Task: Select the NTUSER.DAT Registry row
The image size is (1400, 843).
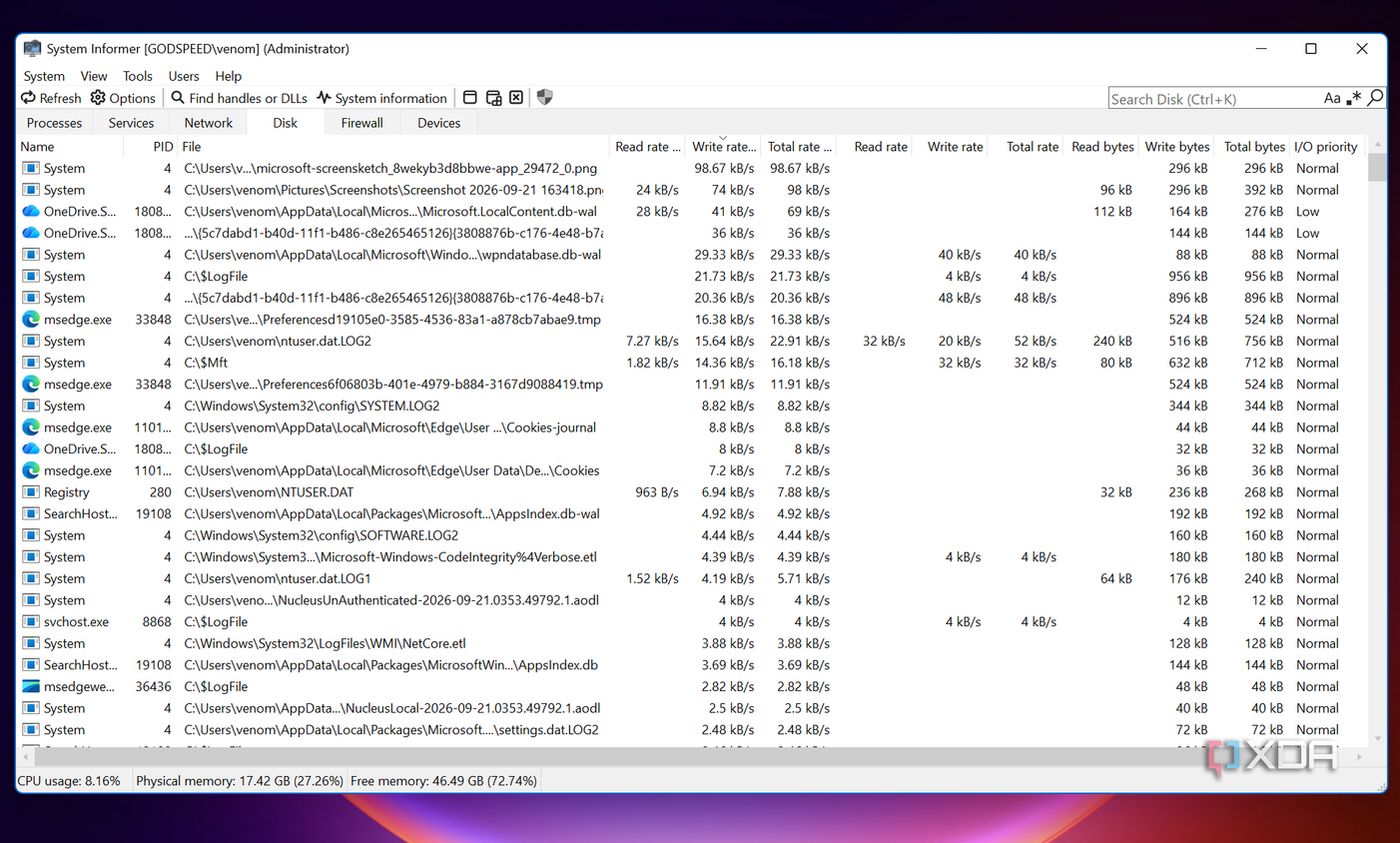Action: point(692,492)
